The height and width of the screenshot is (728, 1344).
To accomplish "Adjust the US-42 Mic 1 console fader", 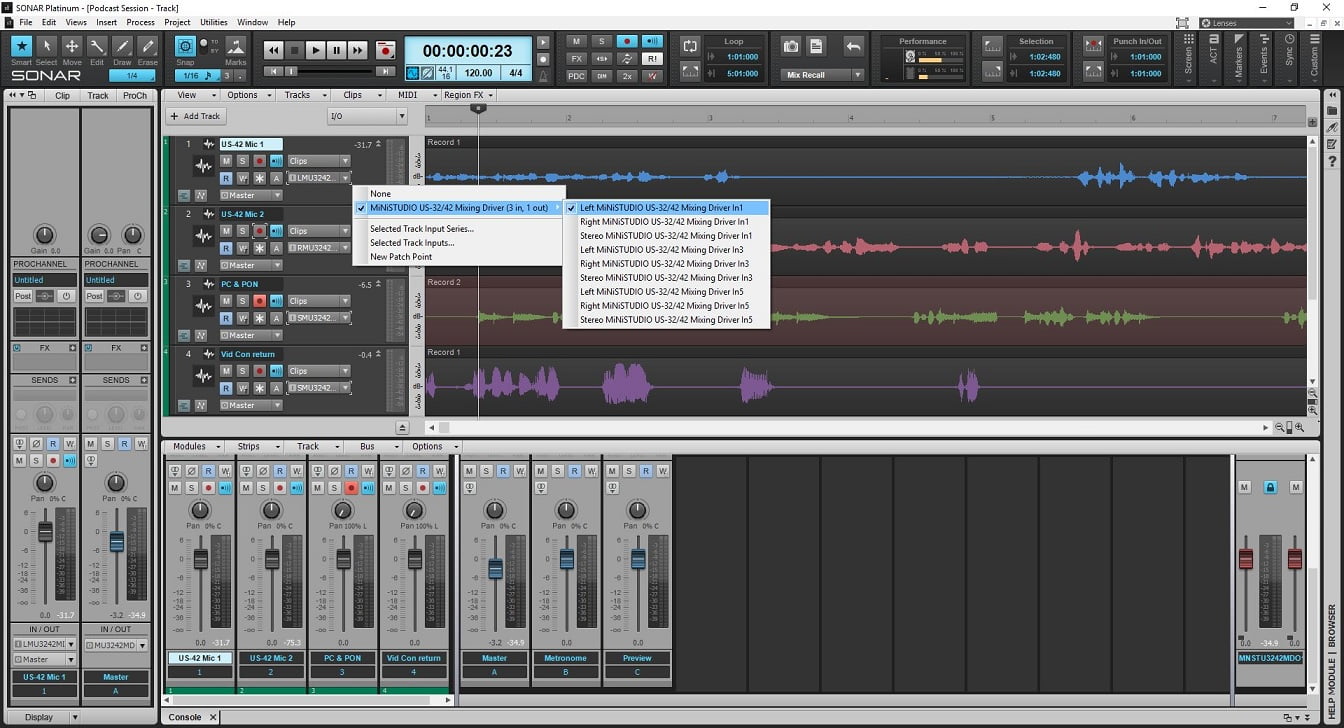I will point(200,559).
